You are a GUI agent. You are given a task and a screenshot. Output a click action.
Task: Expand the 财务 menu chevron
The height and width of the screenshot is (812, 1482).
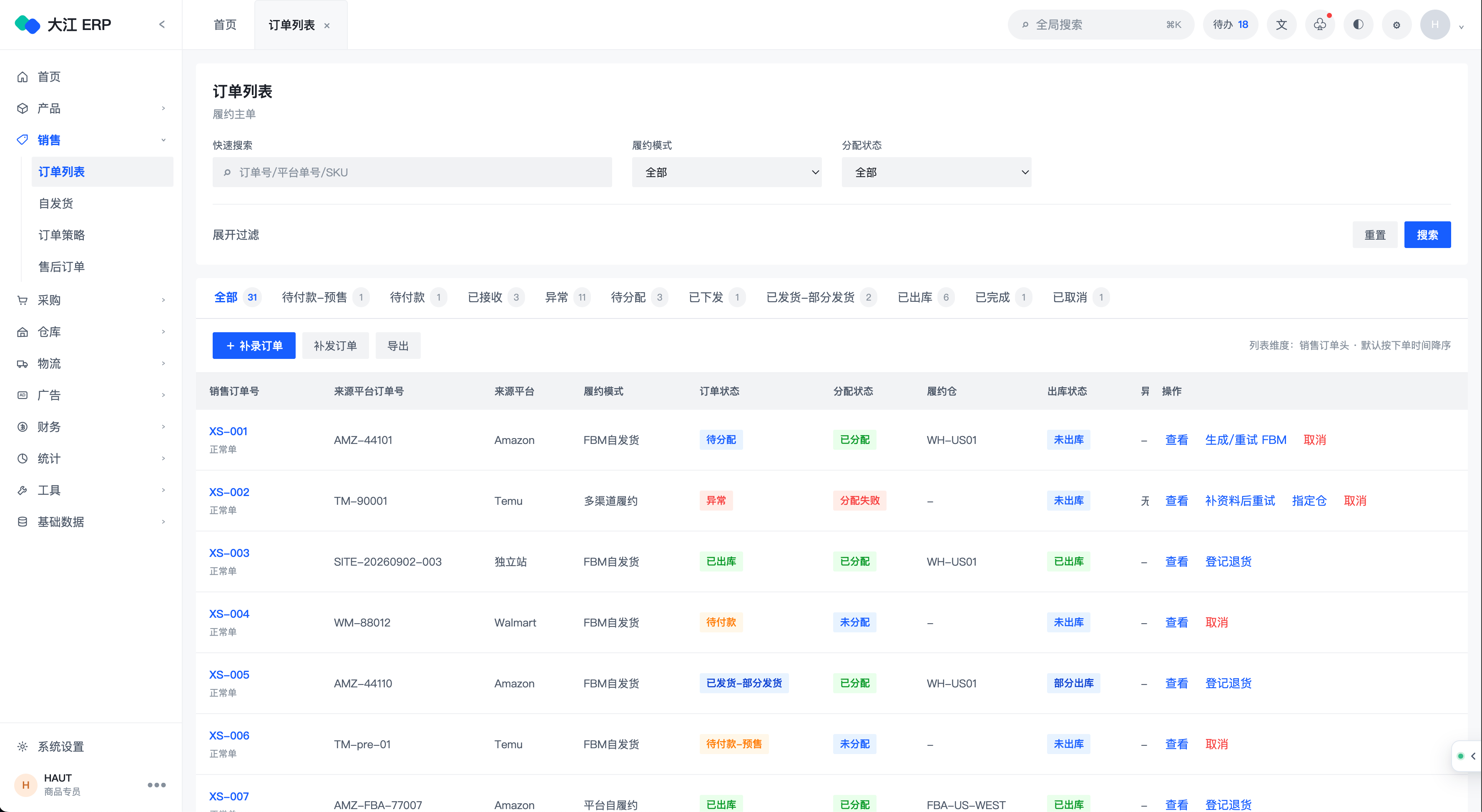(x=163, y=427)
